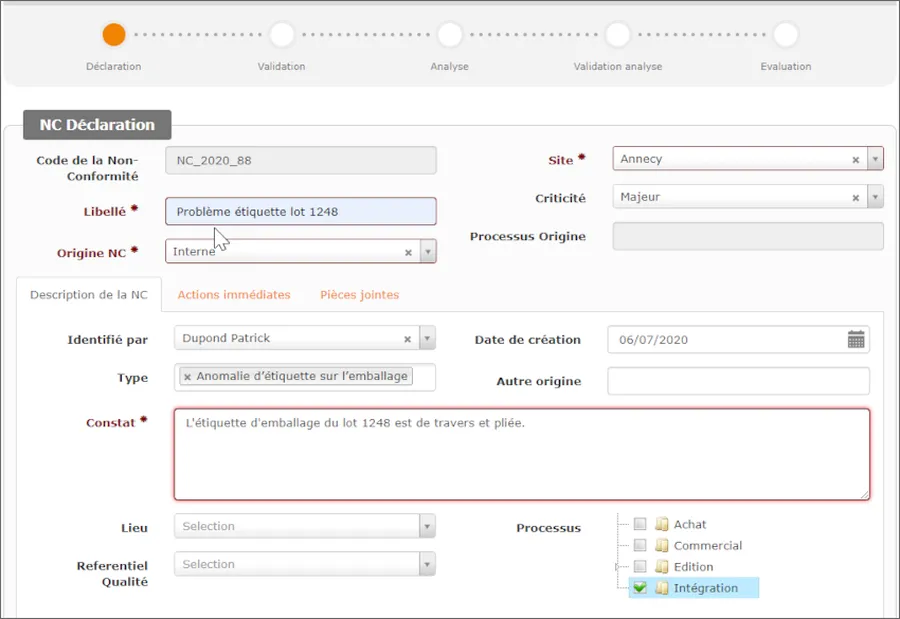The height and width of the screenshot is (619, 900).
Task: Click the Intégration folder icon
Action: click(662, 588)
